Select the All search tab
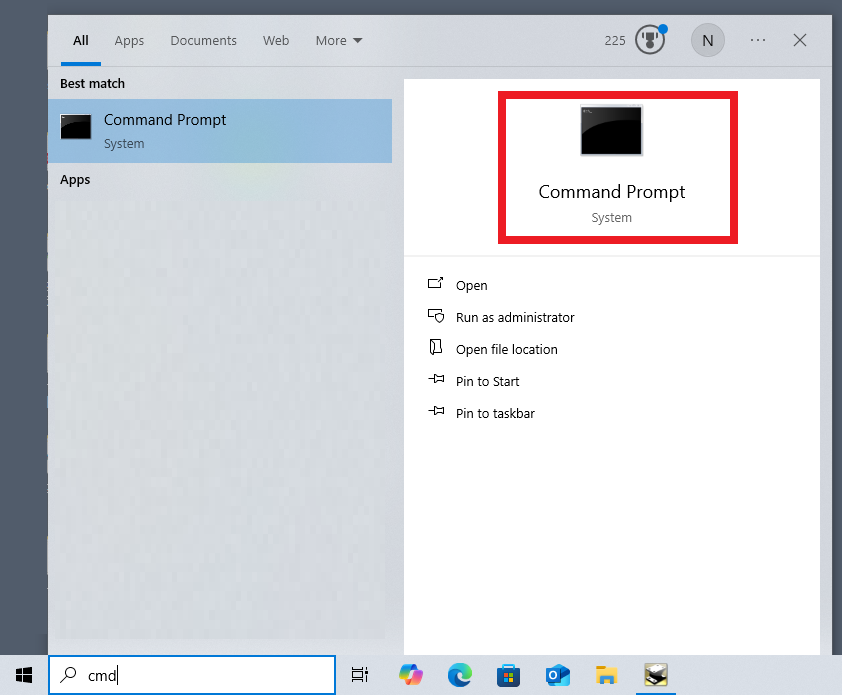 click(x=81, y=41)
